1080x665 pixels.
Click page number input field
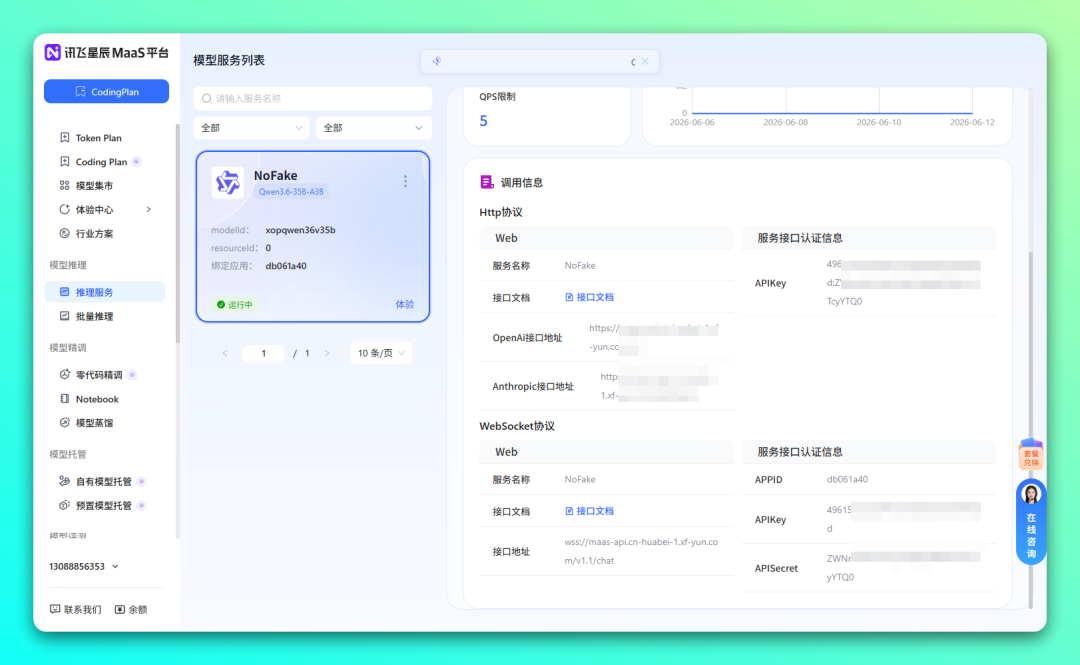(x=264, y=354)
